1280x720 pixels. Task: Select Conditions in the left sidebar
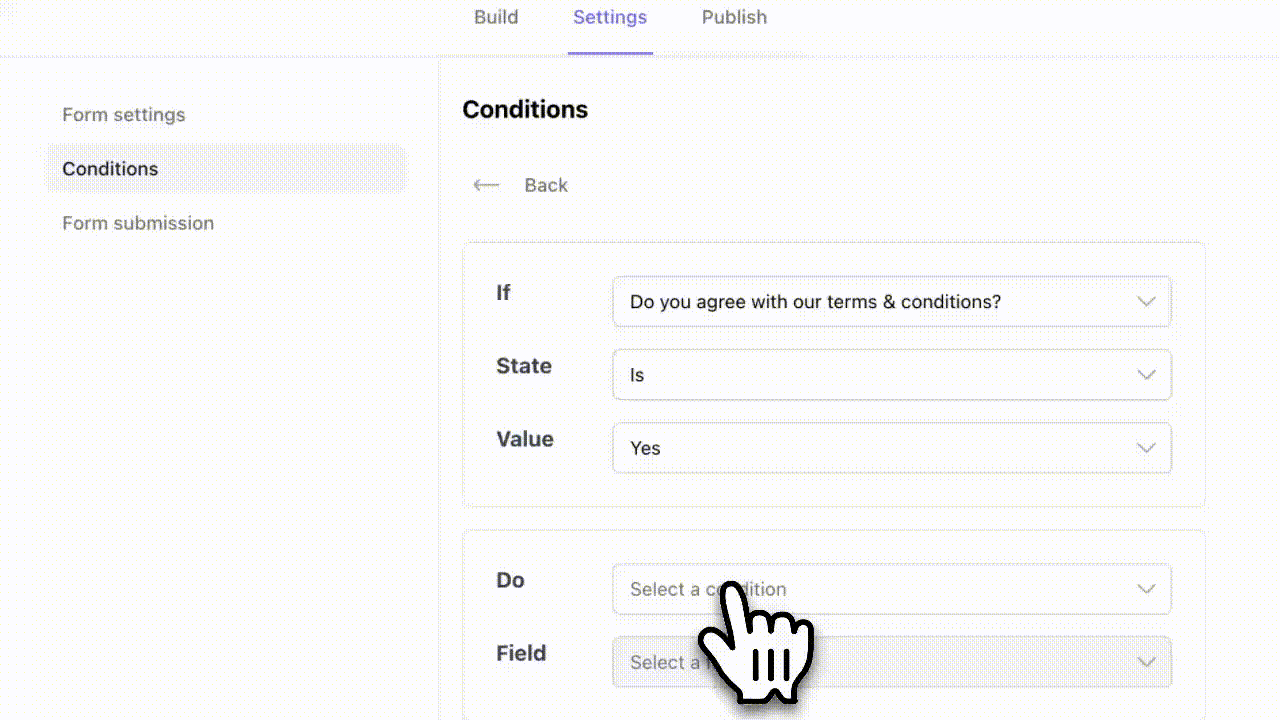tap(110, 169)
